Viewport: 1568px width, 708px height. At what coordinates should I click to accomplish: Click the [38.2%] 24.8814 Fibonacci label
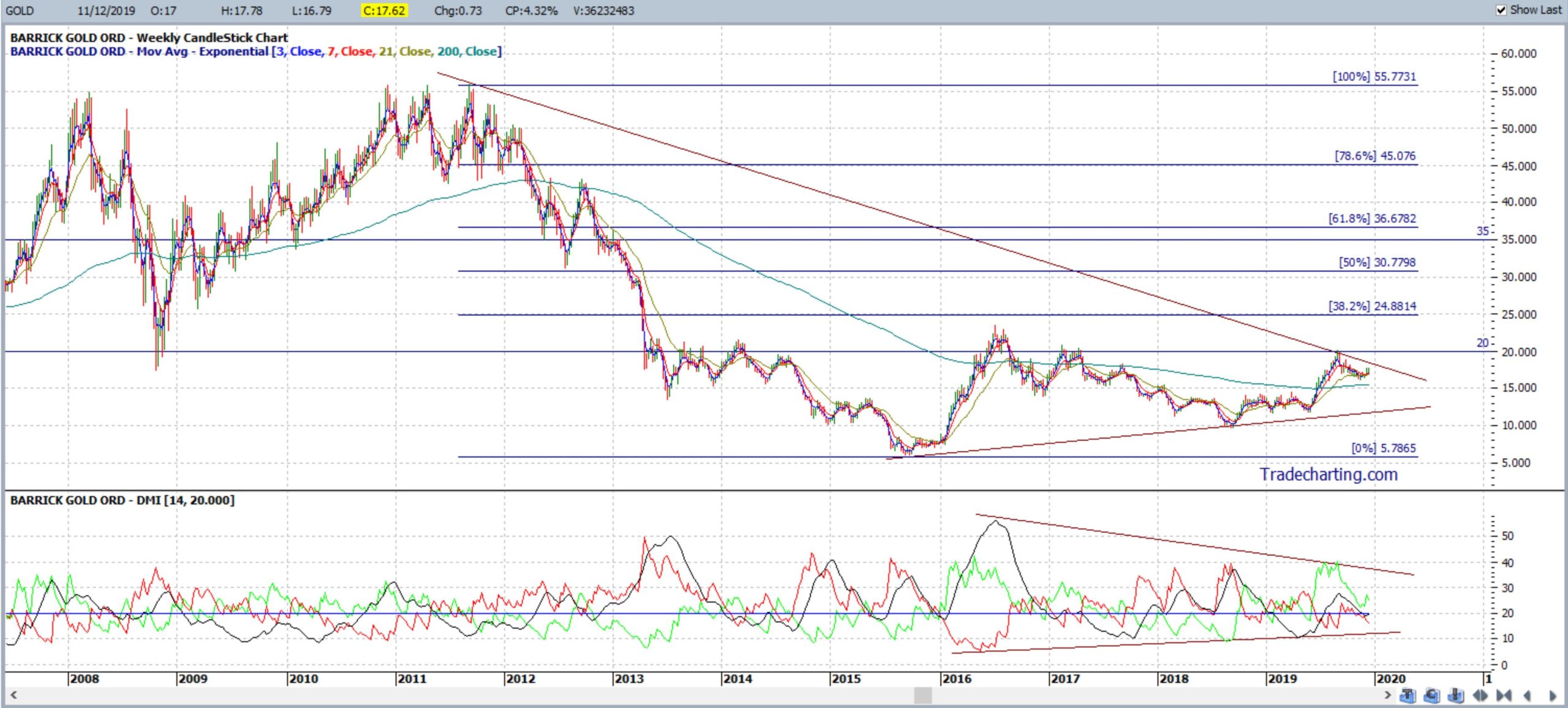pyautogui.click(x=1372, y=306)
